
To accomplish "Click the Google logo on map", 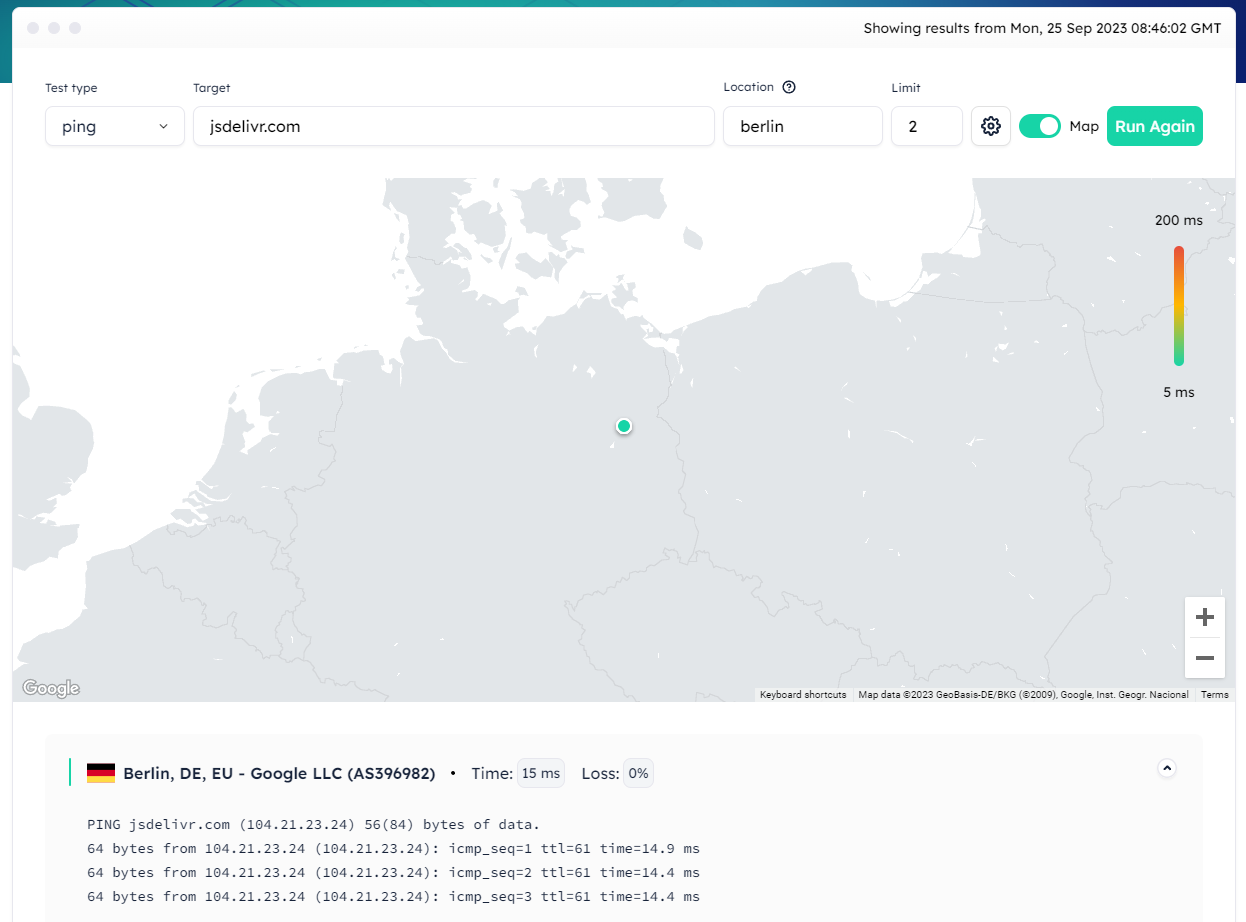I will (x=51, y=688).
